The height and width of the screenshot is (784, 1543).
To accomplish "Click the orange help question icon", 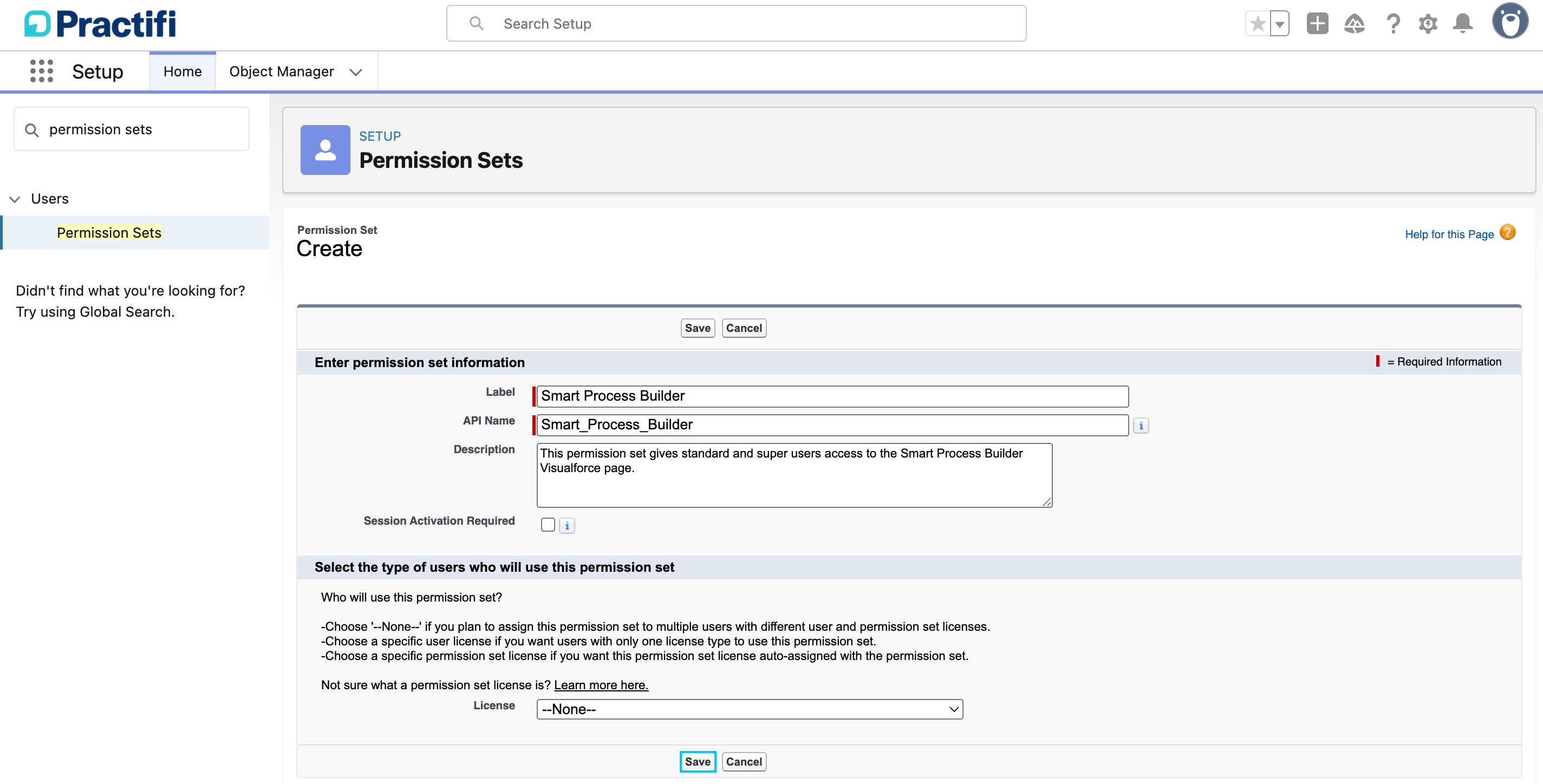I will (1508, 232).
